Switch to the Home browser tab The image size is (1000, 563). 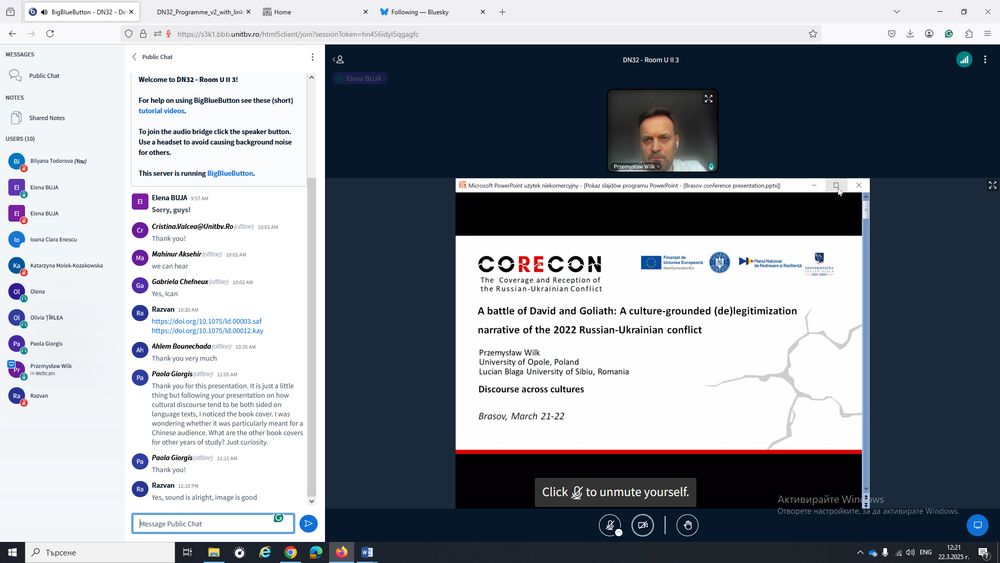point(315,12)
